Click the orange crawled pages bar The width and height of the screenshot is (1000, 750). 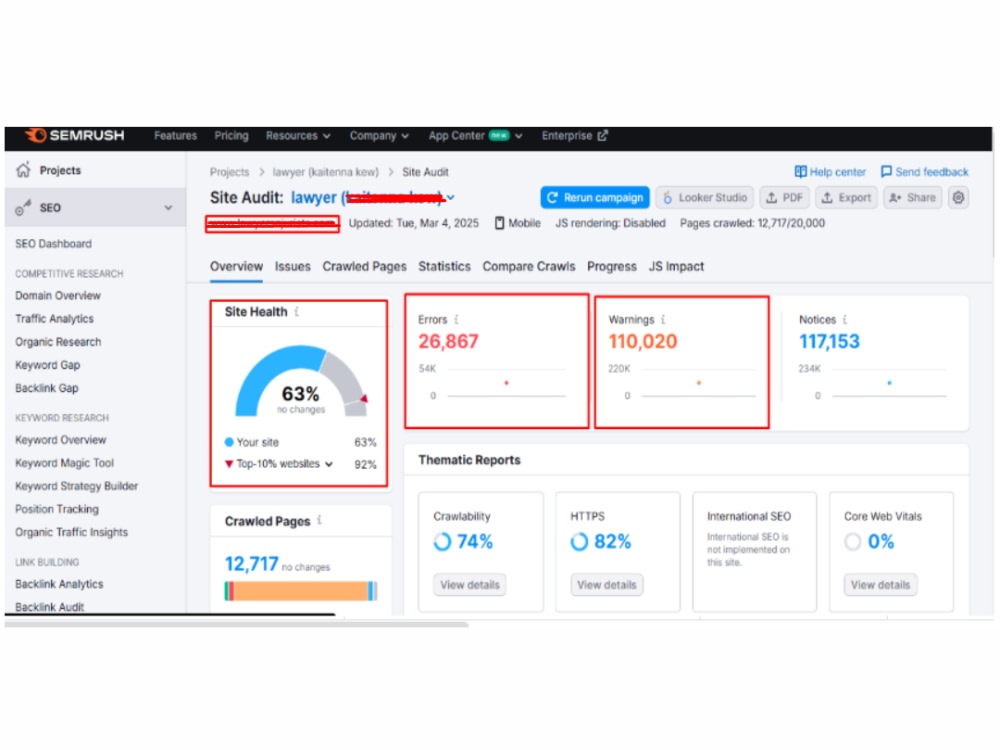click(x=301, y=591)
